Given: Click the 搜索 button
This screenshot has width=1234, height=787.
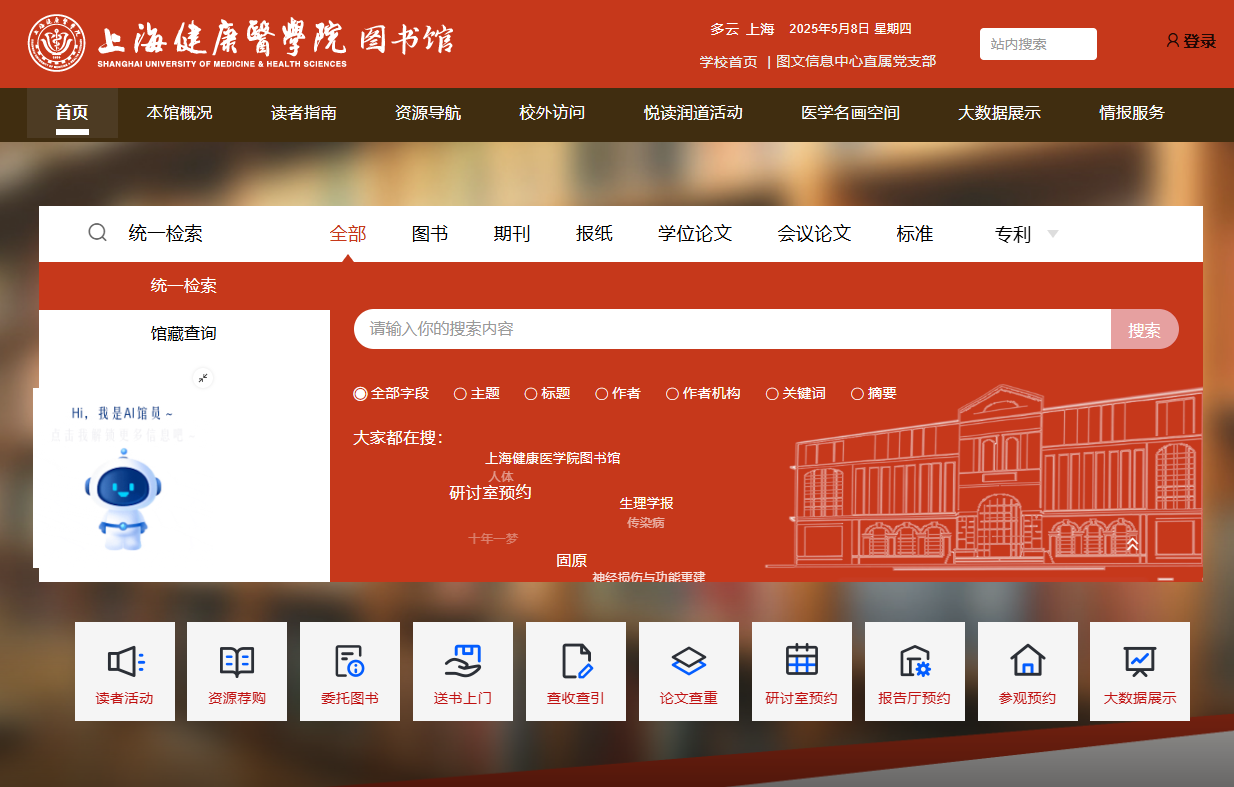Looking at the screenshot, I should (x=1144, y=330).
